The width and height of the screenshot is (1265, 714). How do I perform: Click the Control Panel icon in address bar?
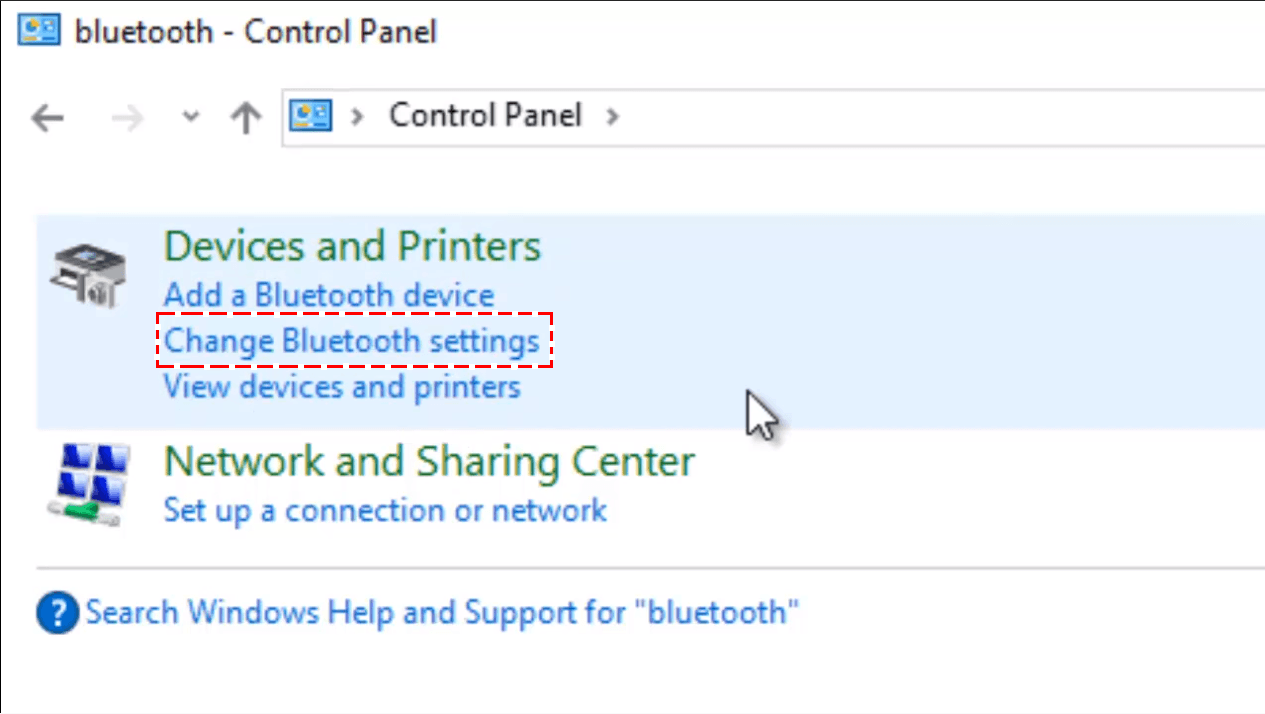[310, 116]
